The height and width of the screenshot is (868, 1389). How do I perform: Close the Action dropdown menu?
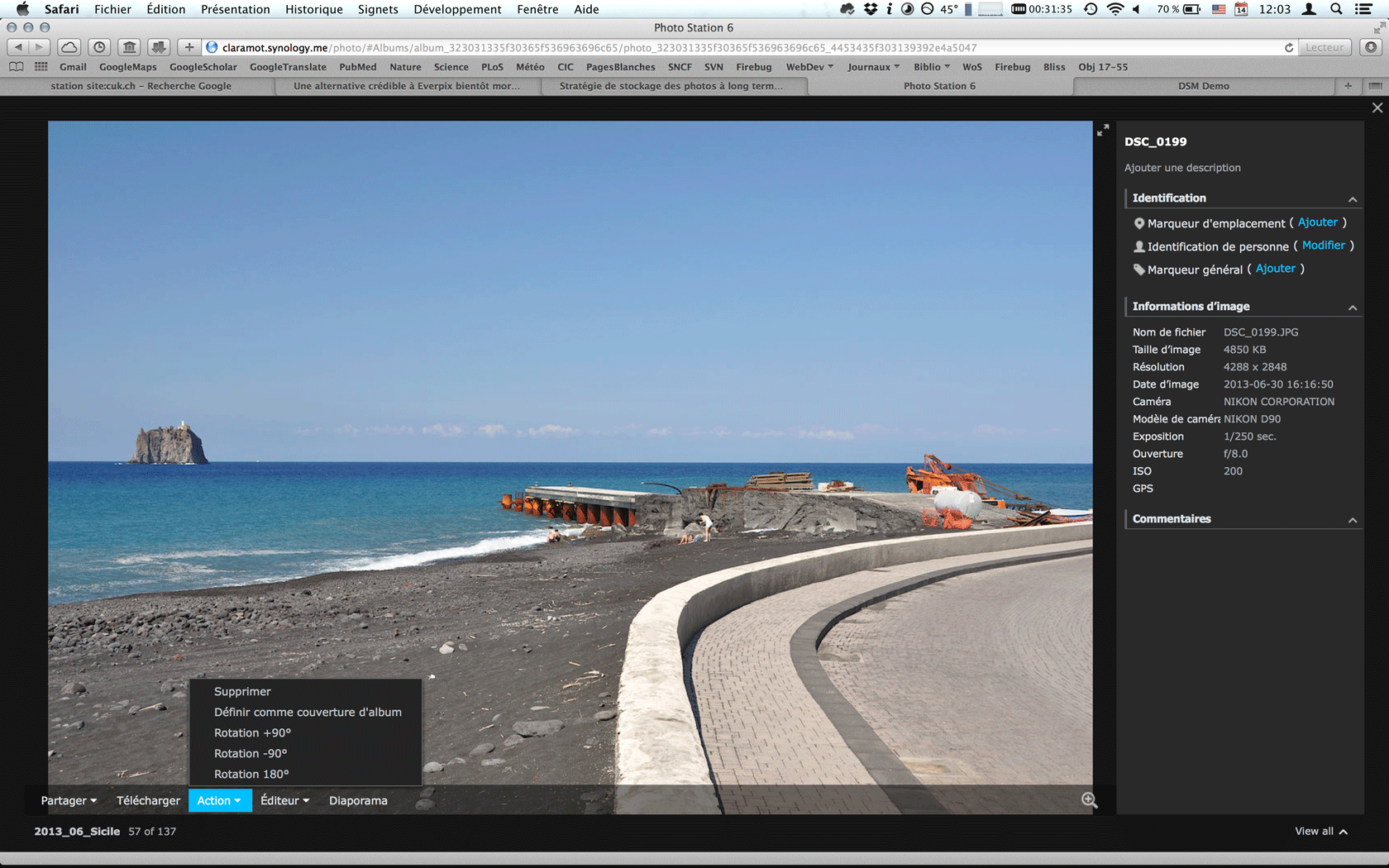pyautogui.click(x=220, y=800)
